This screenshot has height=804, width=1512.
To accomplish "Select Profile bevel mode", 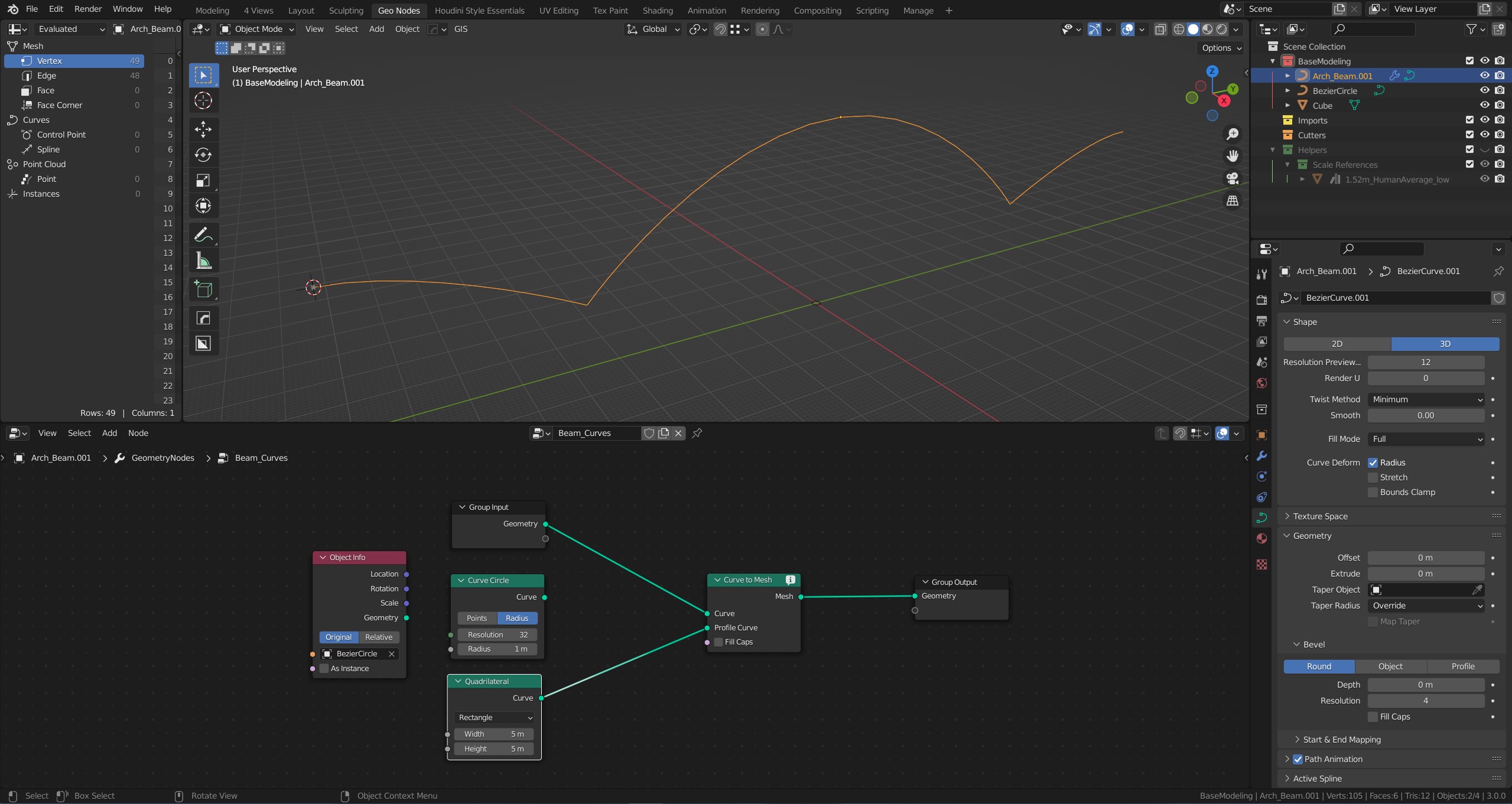I will tap(1463, 666).
